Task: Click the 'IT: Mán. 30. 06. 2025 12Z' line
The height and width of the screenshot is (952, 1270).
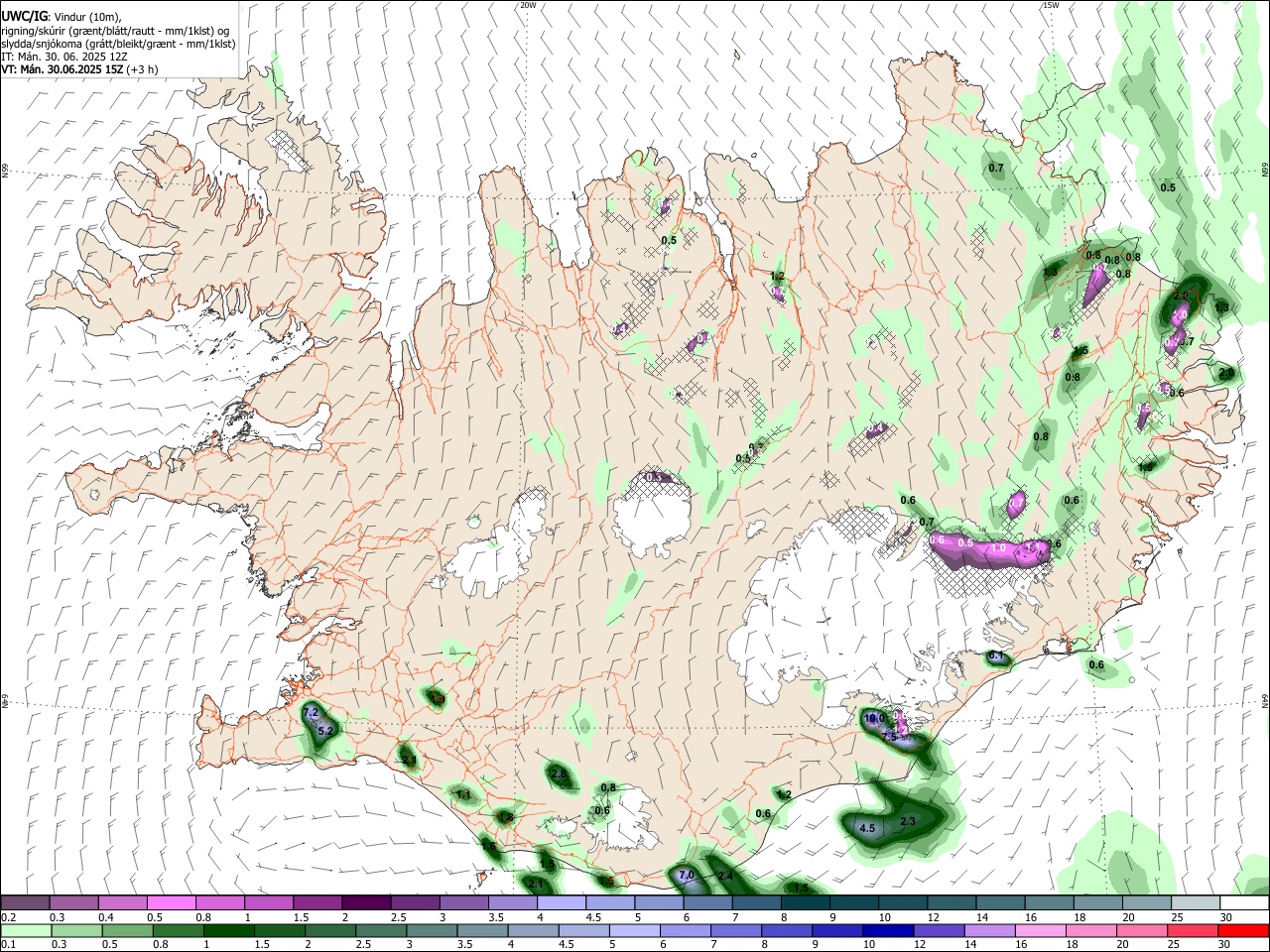Action: click(64, 57)
